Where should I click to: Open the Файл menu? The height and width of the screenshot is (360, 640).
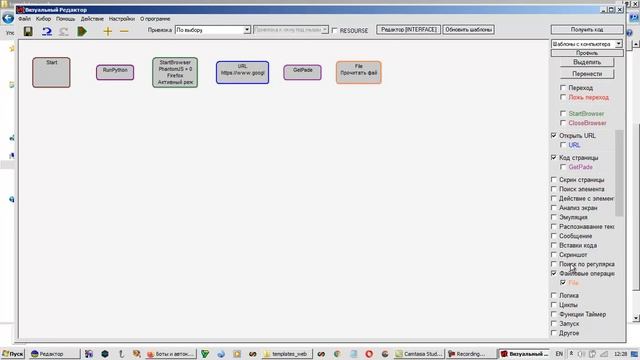[x=24, y=19]
